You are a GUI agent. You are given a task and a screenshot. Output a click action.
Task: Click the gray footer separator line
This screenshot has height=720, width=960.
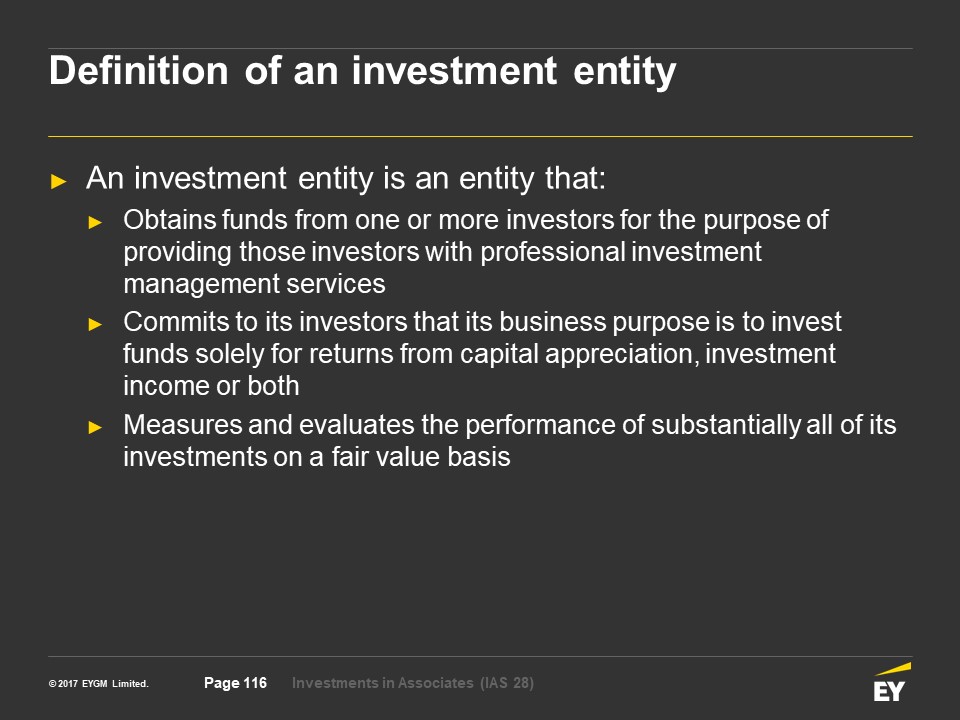(x=480, y=656)
